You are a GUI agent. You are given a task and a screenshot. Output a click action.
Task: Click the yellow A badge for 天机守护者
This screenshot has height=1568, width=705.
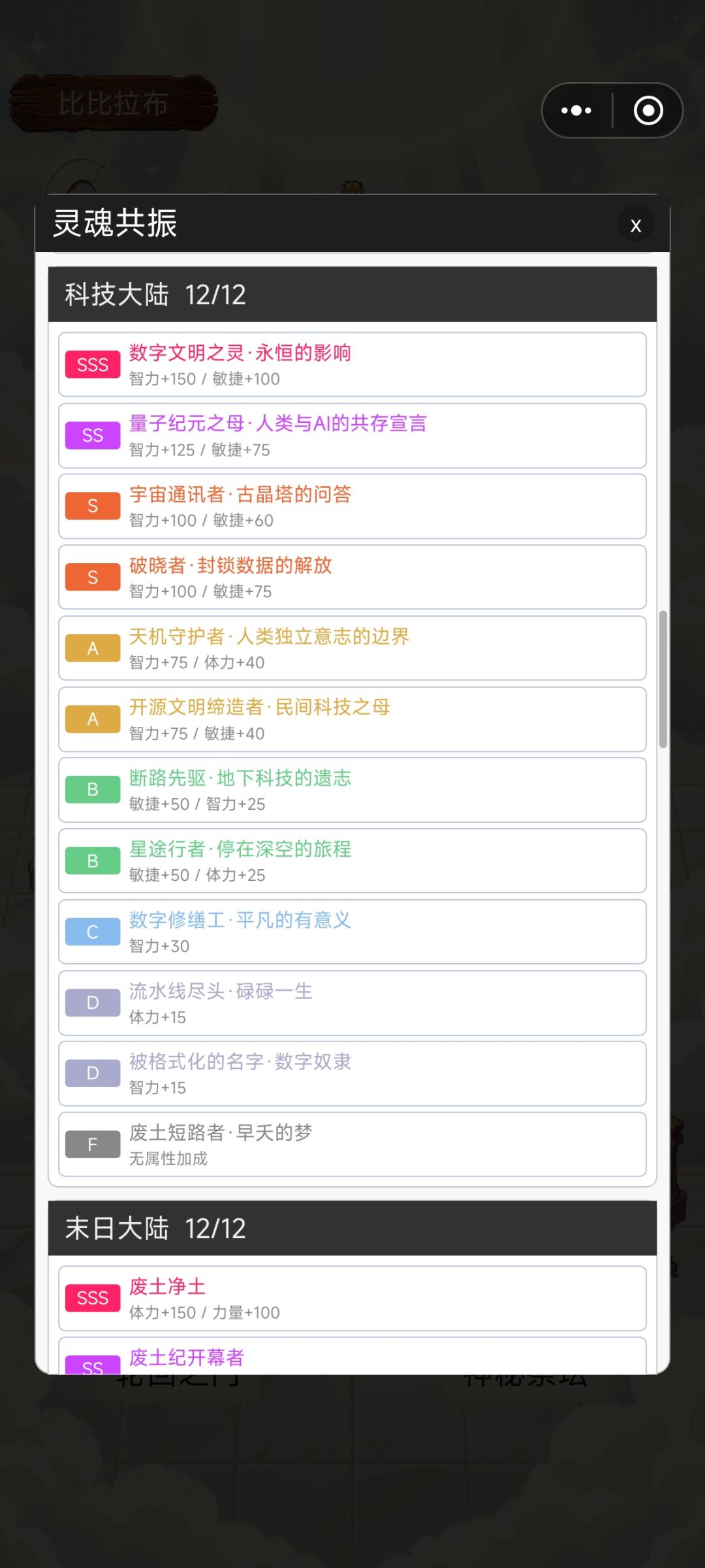93,648
